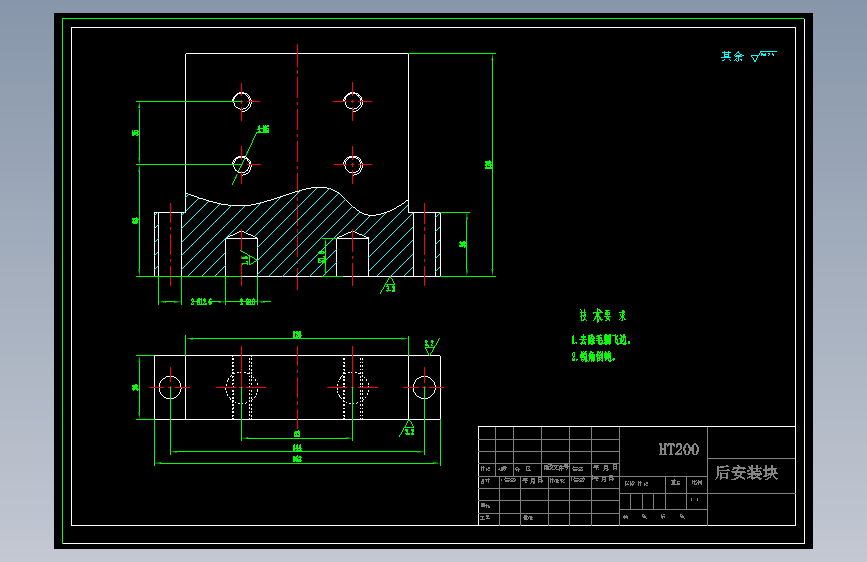Screen dimensions: 867x562
Task: Click the 年月日 header cell in title block top row
Action: tap(605, 468)
